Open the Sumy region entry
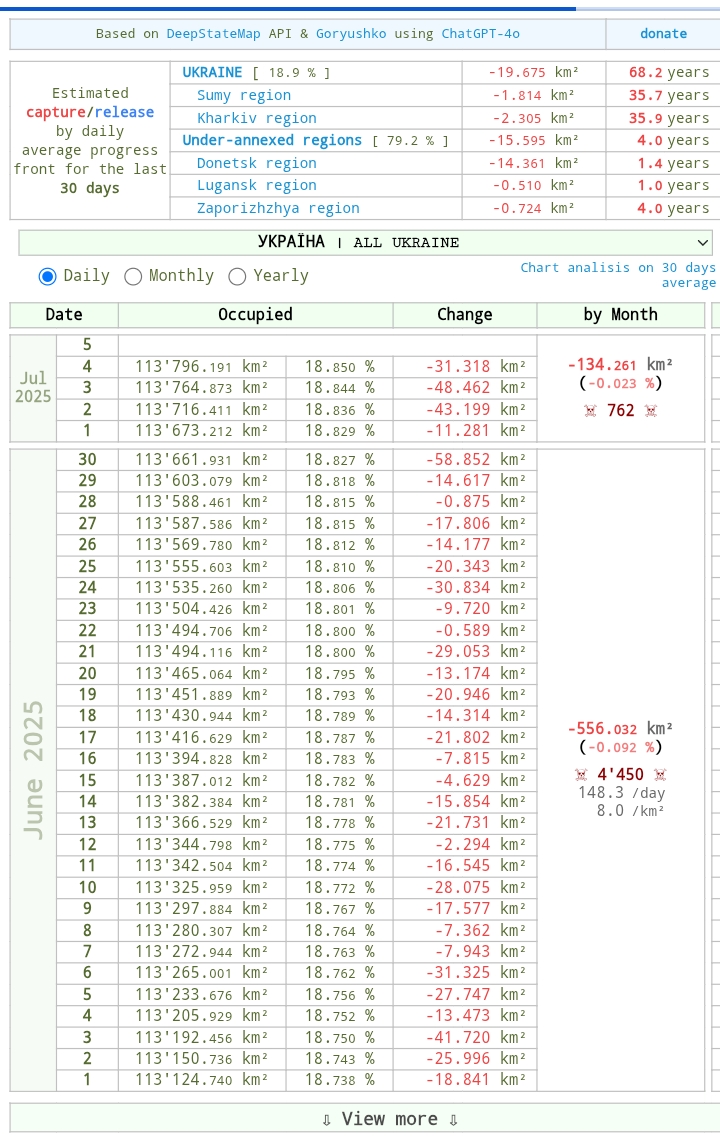The image size is (720, 1141). pos(243,96)
